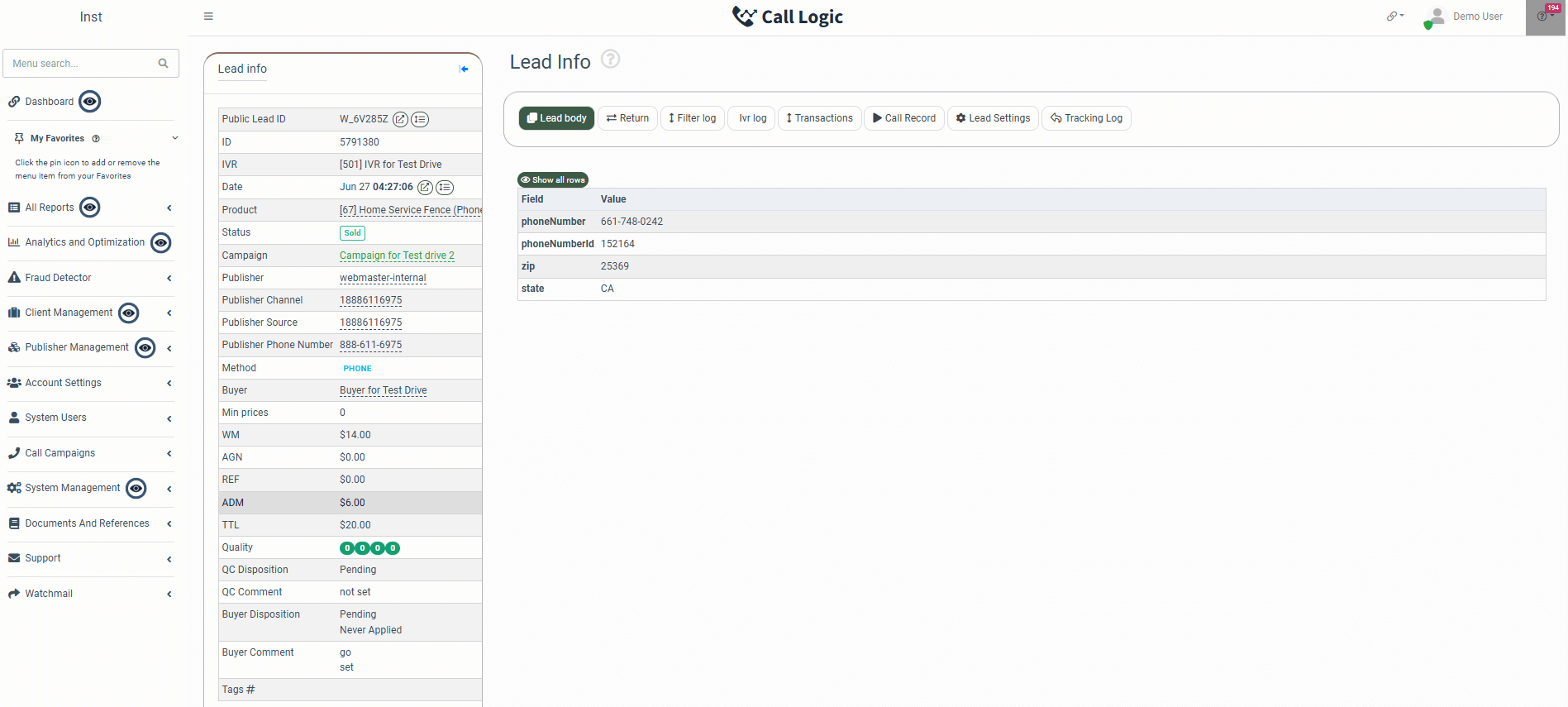Viewport: 1568px width, 707px height.
Task: Click edit icon beside Date value
Action: (425, 188)
